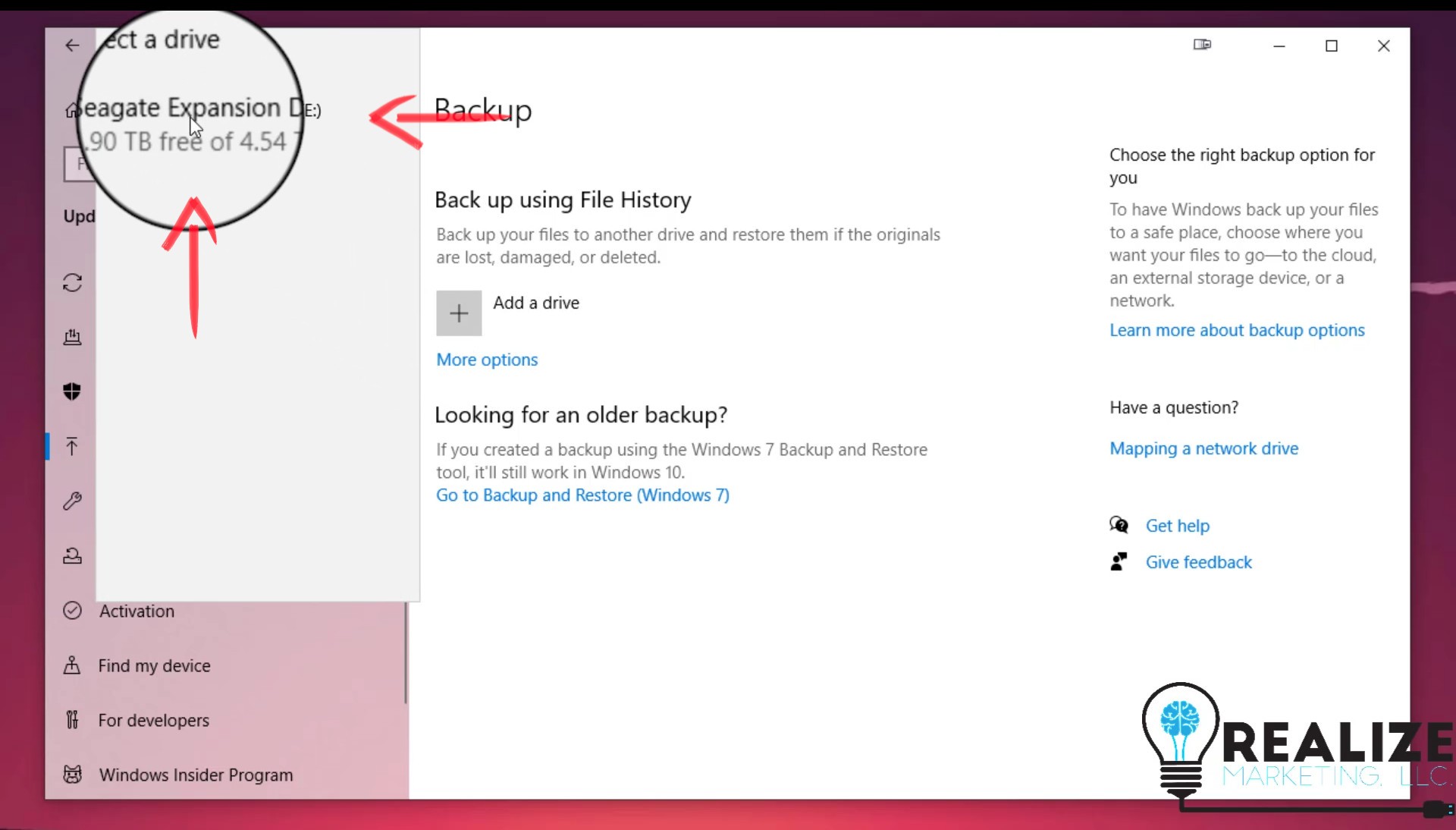
Task: Open Mapping a network drive help link
Action: [1204, 447]
